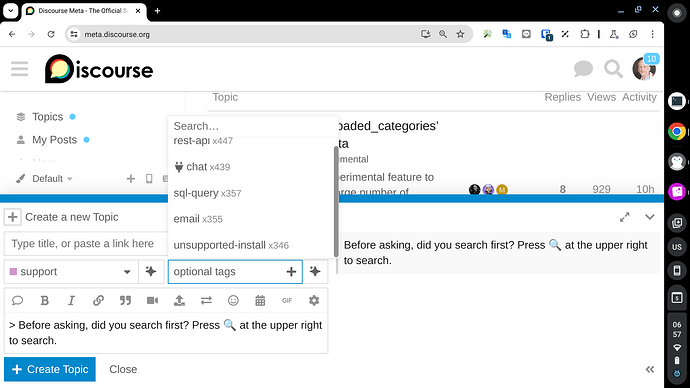Collapse the composer with the chevron

(650, 217)
